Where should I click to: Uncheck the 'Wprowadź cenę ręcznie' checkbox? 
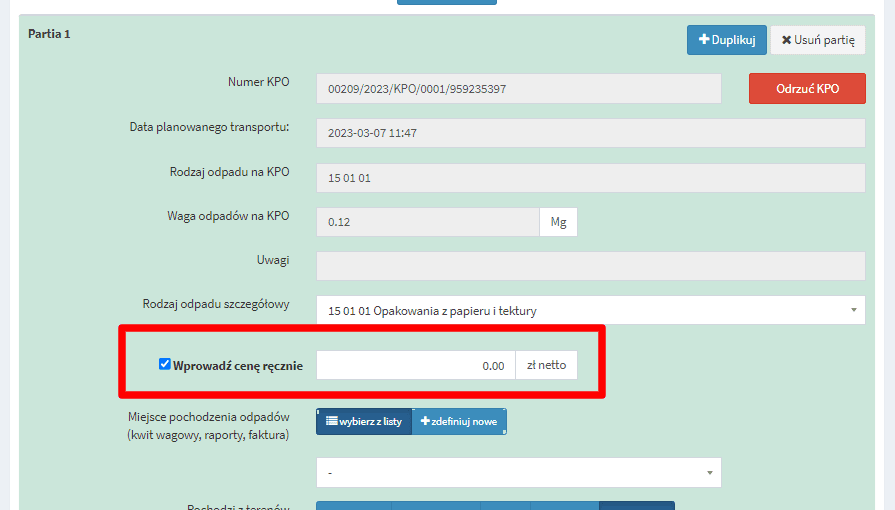(x=165, y=365)
